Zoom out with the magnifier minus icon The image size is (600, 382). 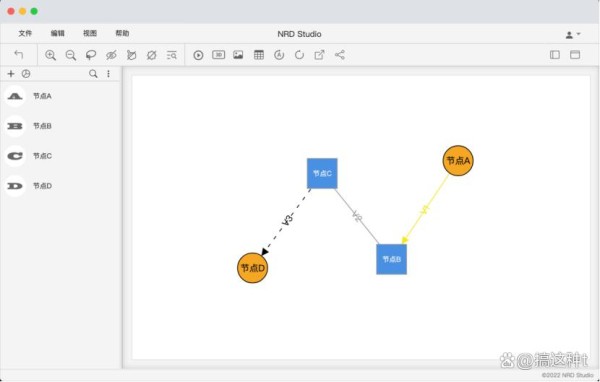coord(71,55)
